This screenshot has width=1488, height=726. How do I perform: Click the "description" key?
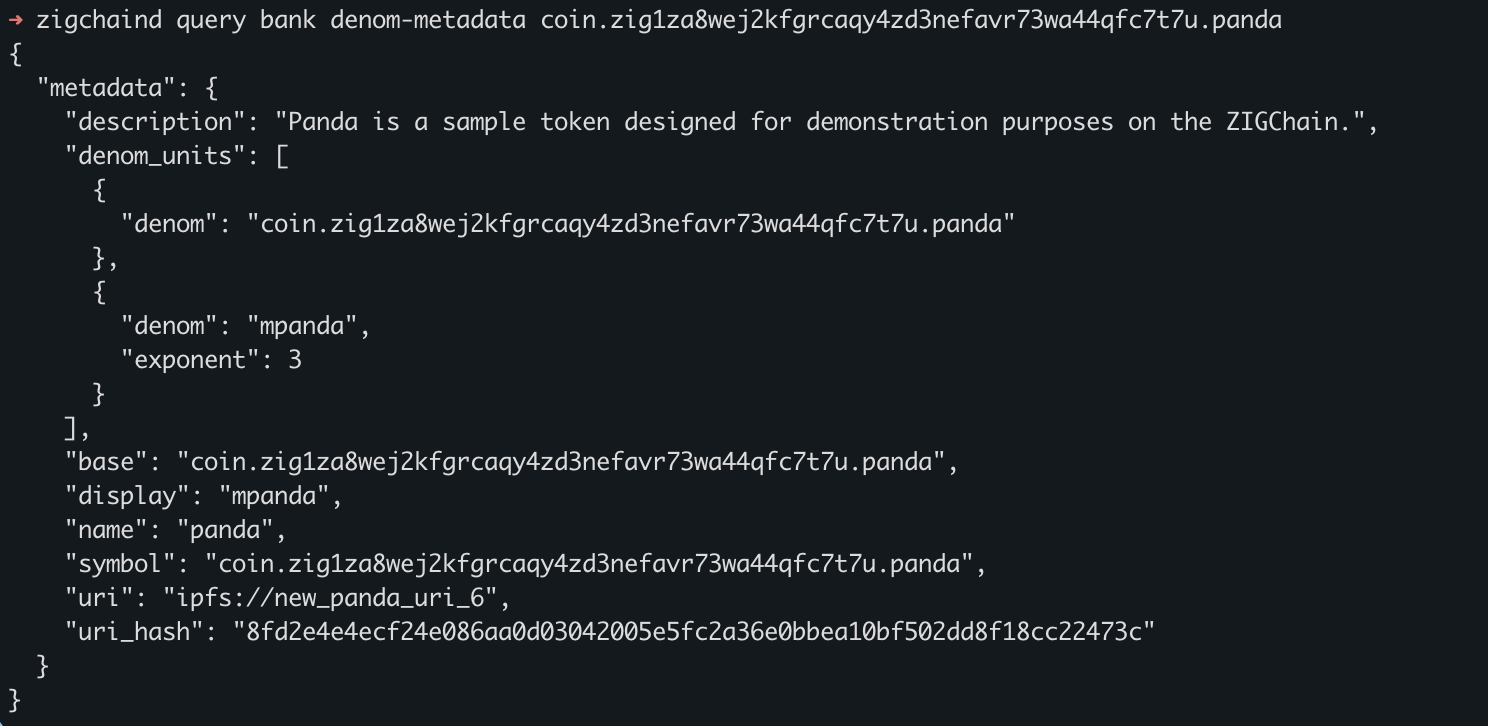click(148, 122)
